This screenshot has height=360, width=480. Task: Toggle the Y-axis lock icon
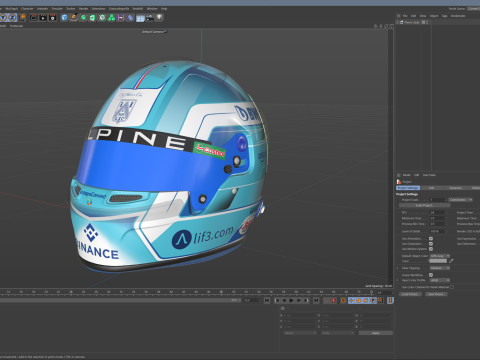click(x=3, y=17)
